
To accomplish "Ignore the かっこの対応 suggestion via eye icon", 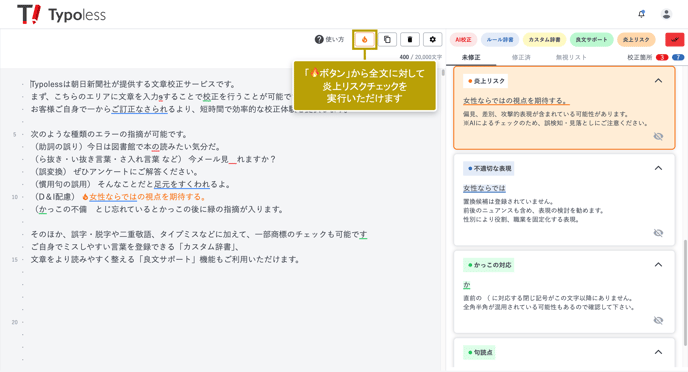I will pos(658,320).
